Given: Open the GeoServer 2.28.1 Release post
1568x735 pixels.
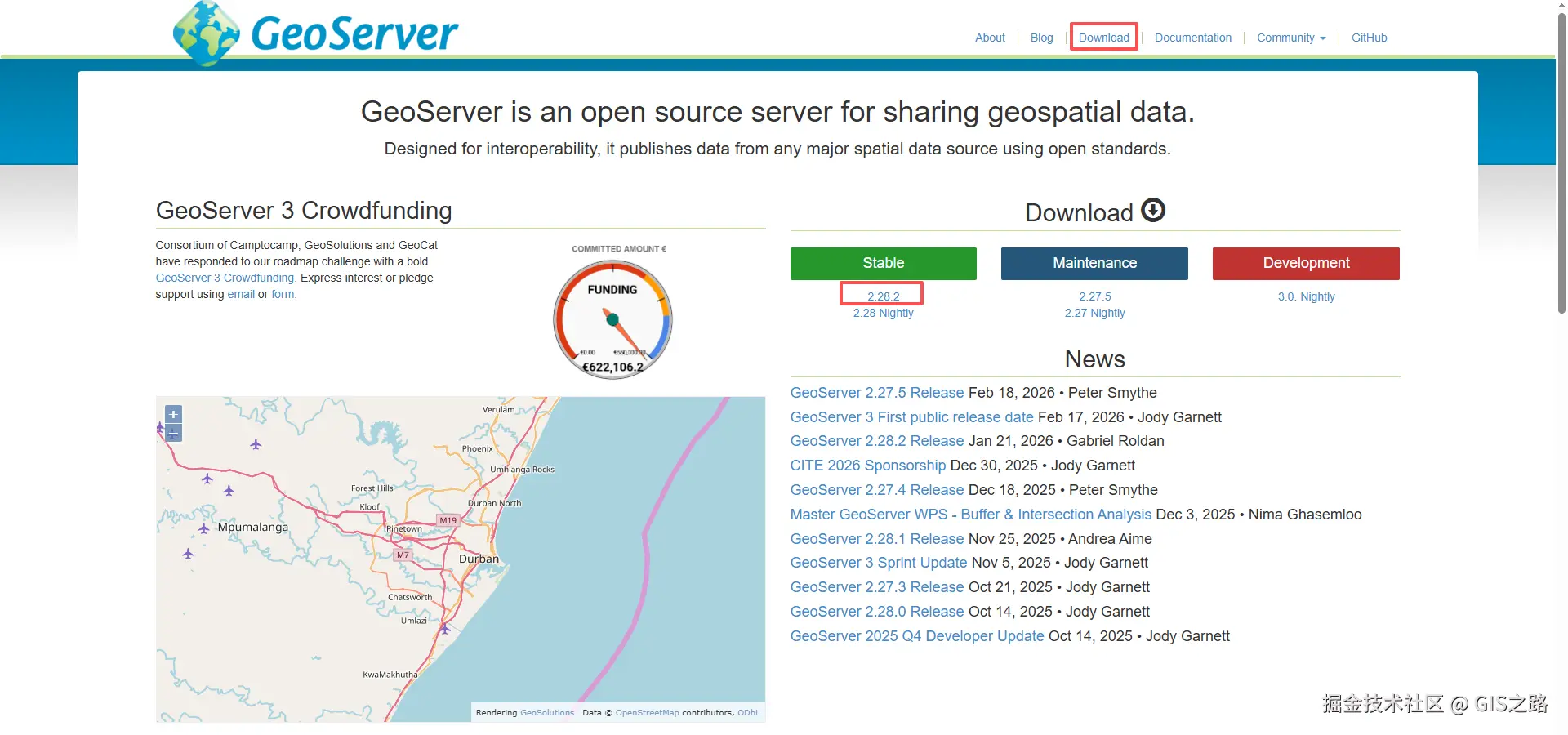Looking at the screenshot, I should coord(877,539).
